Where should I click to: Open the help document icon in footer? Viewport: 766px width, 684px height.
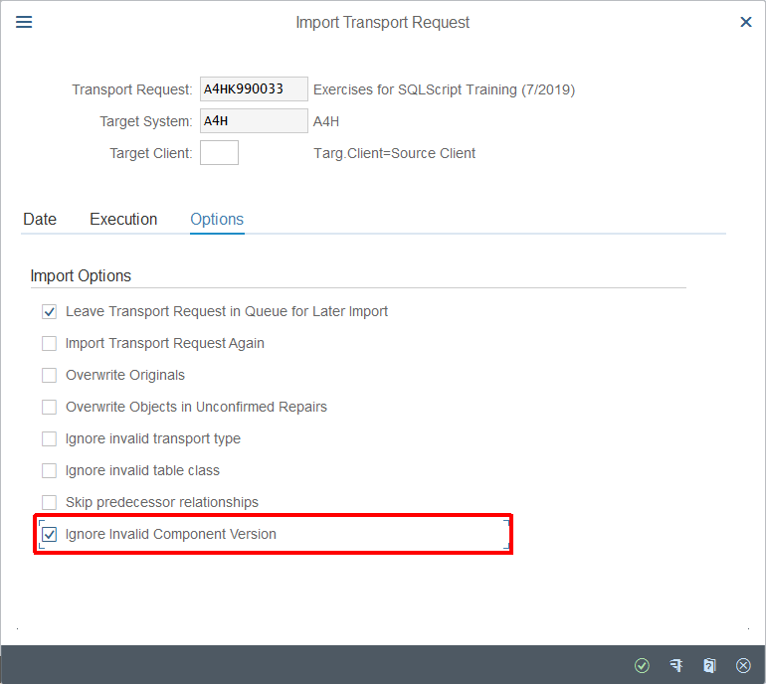[x=709, y=665]
